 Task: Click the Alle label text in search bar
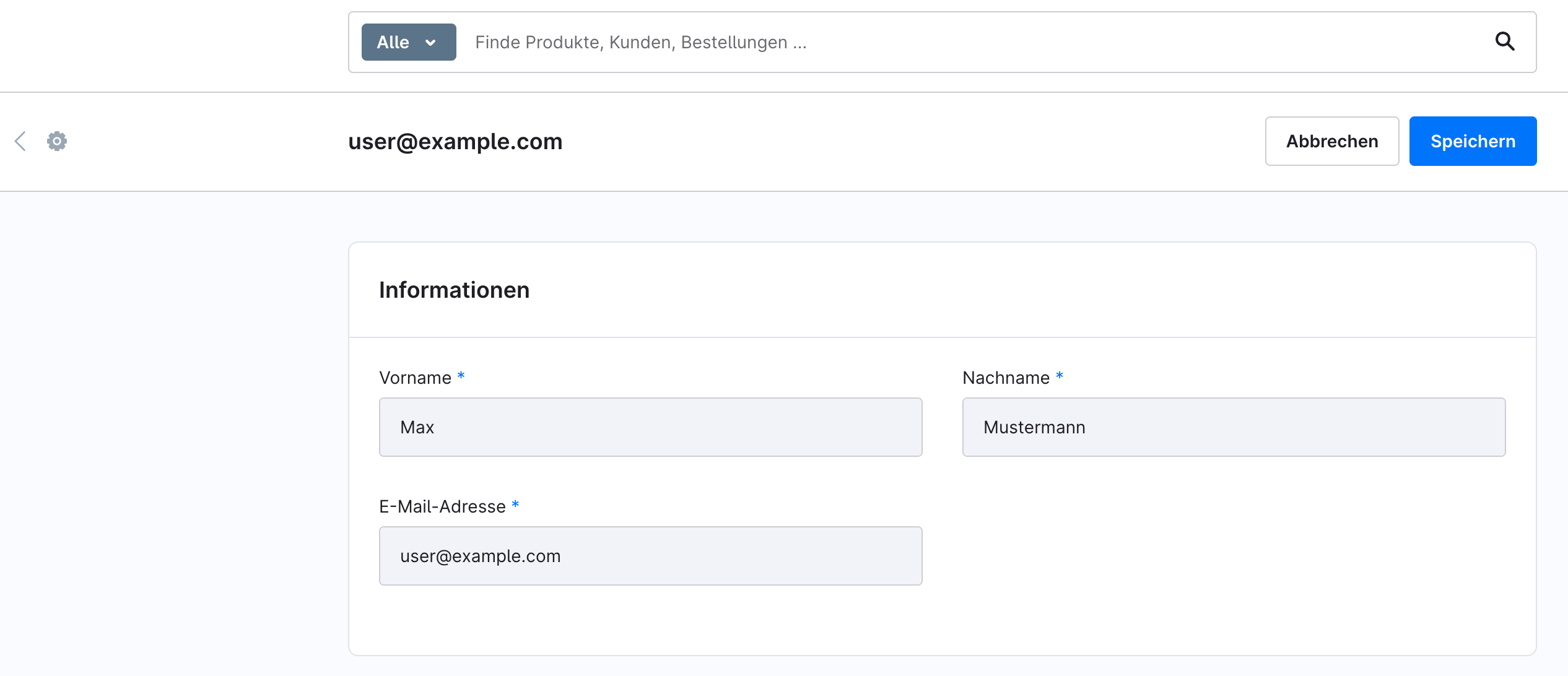[x=393, y=42]
